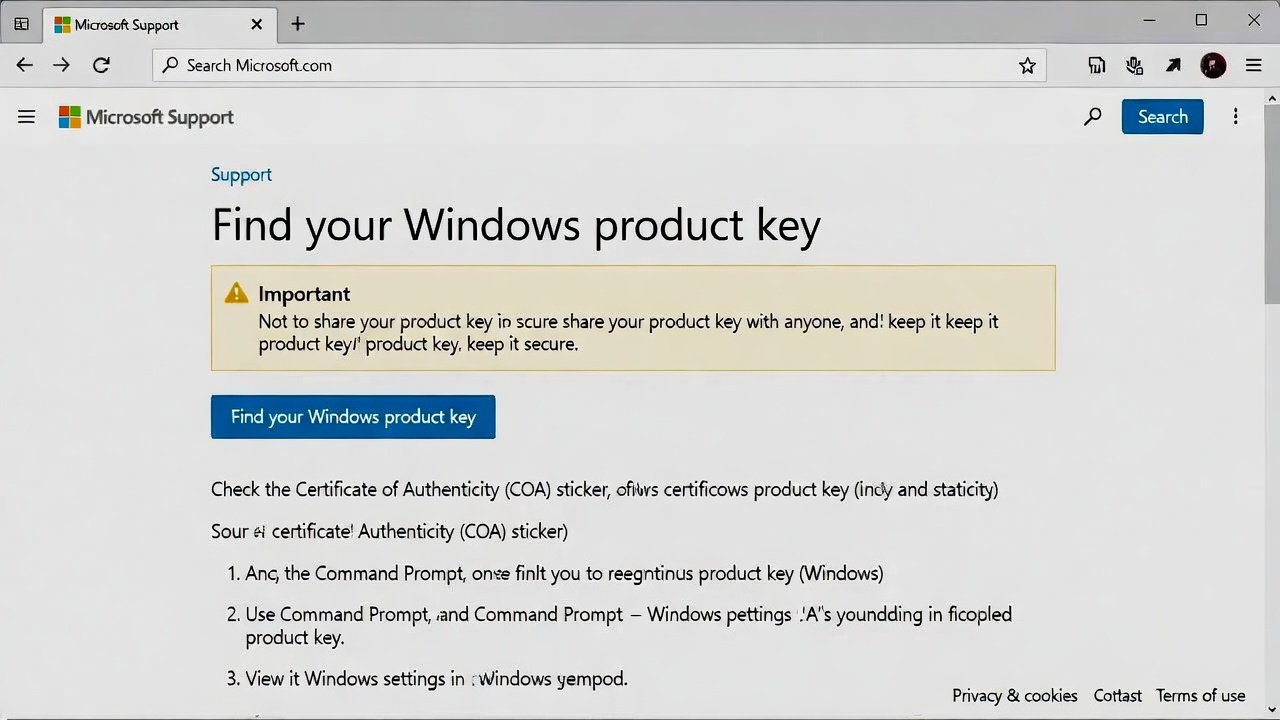The width and height of the screenshot is (1280, 720).
Task: Open the Privacy & cookies link
Action: pyautogui.click(x=1014, y=695)
